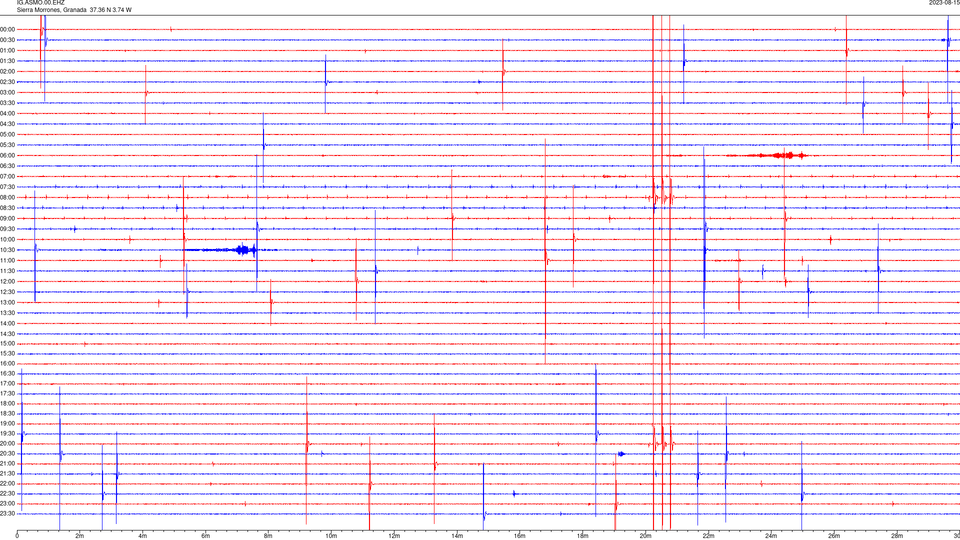
Task: Click the 28m axis tick label
Action: coord(897,536)
